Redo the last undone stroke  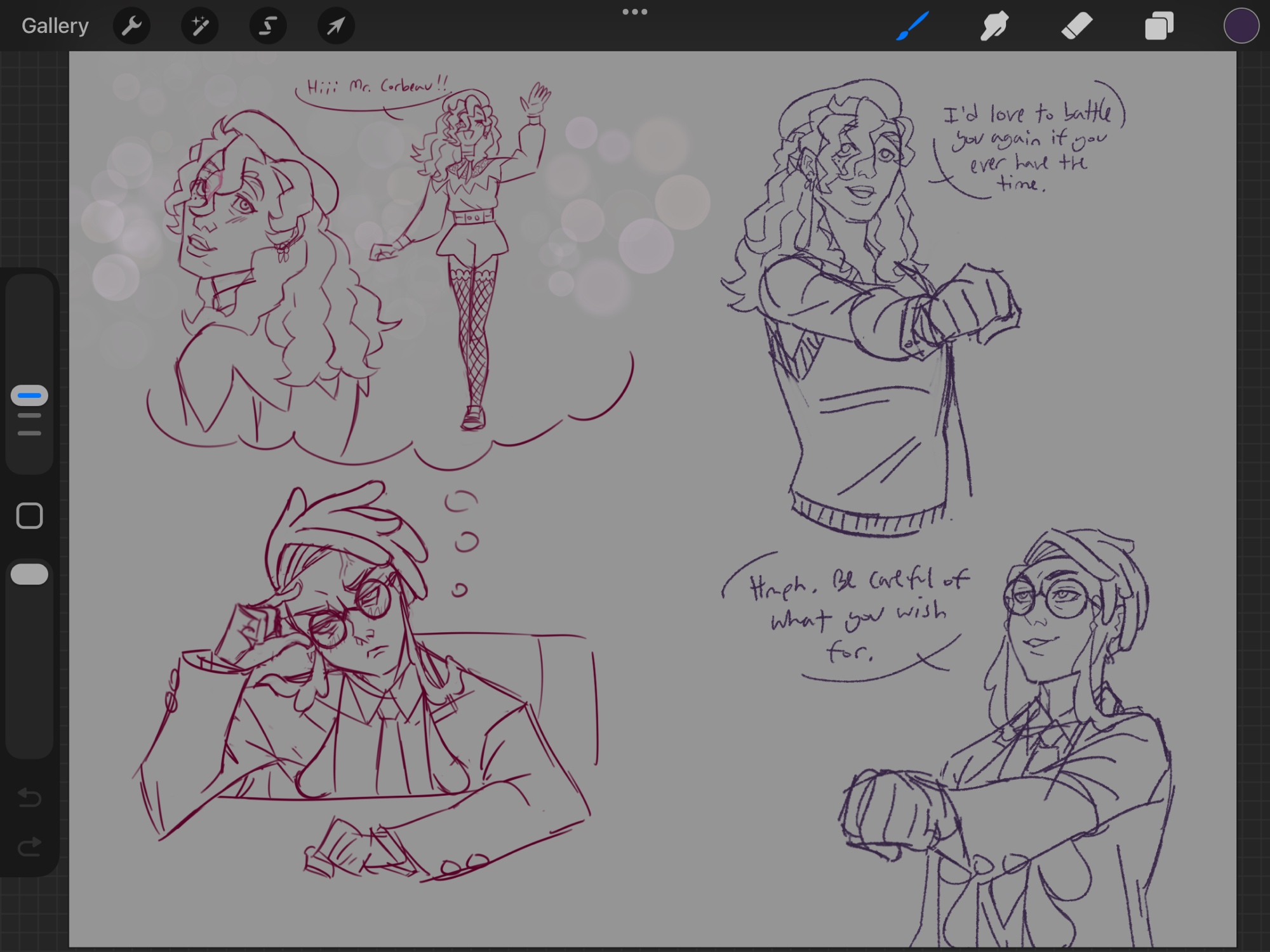pos(29,847)
